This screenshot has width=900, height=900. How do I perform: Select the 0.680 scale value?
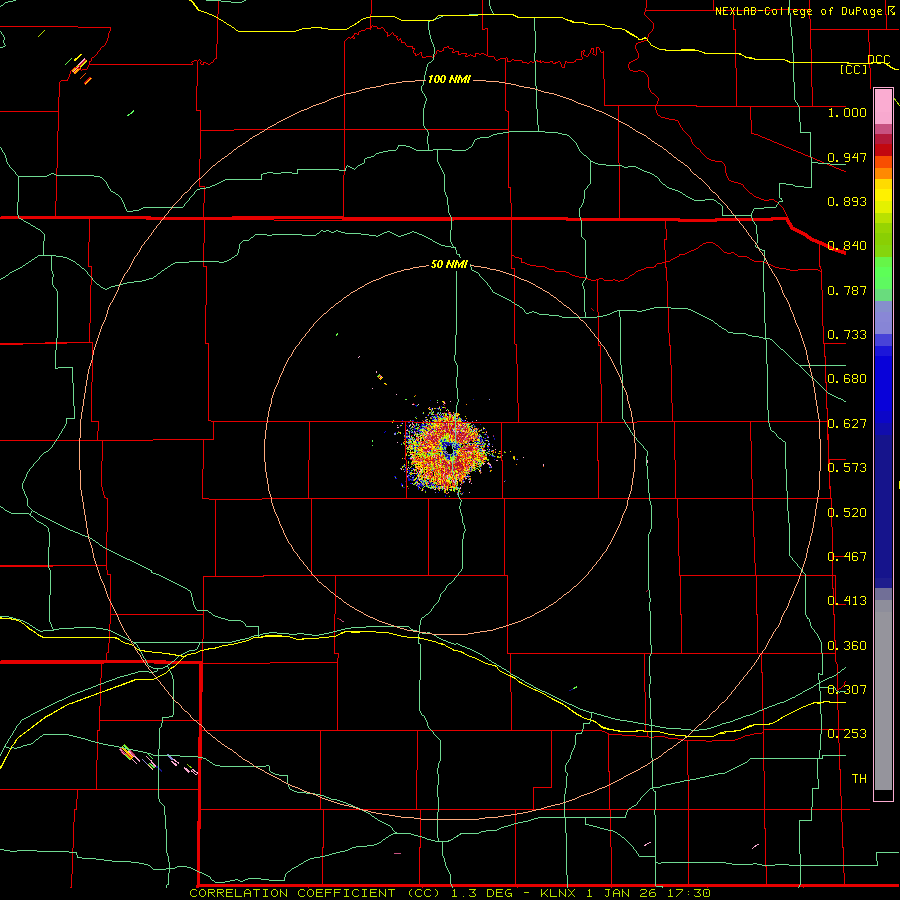[847, 379]
